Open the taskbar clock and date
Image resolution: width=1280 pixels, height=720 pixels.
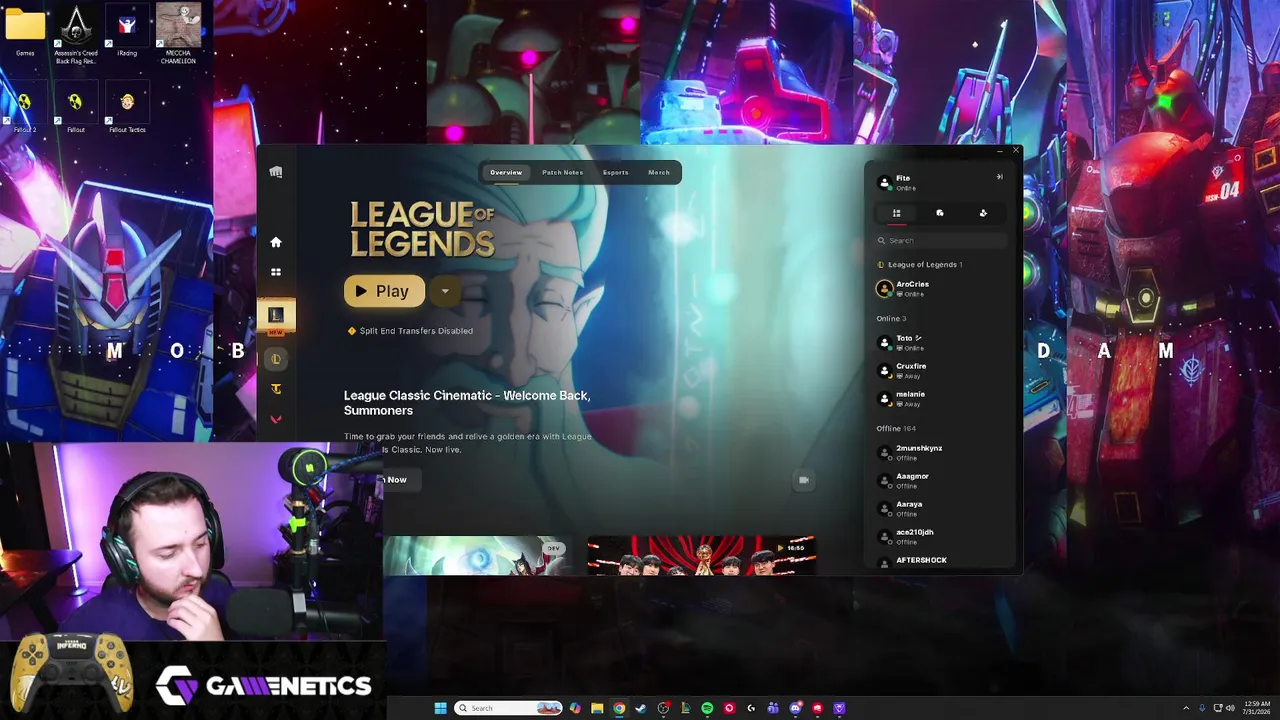coord(1257,708)
